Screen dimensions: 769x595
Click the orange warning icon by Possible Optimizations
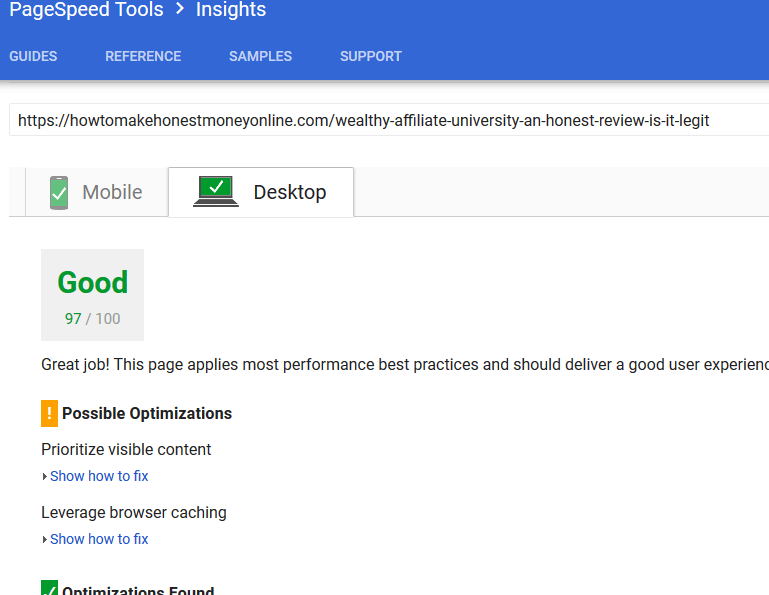(50, 414)
